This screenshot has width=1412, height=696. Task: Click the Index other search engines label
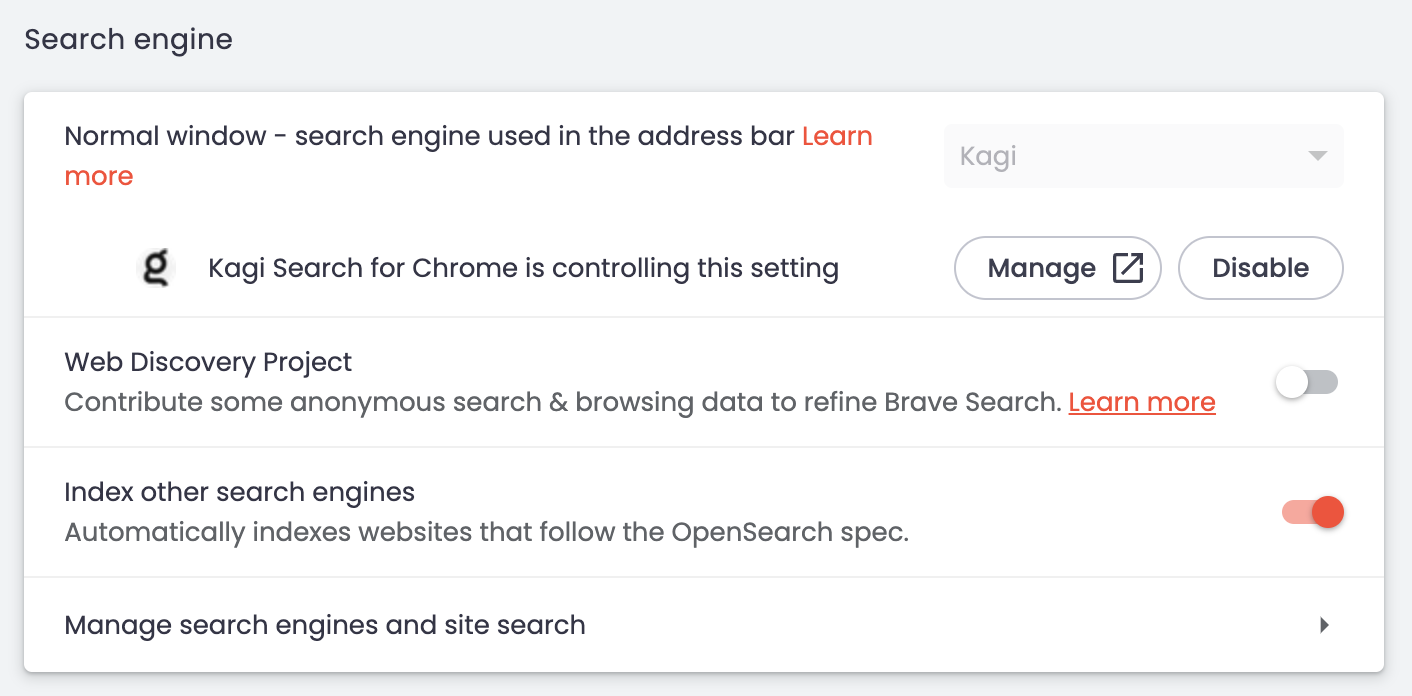point(239,492)
